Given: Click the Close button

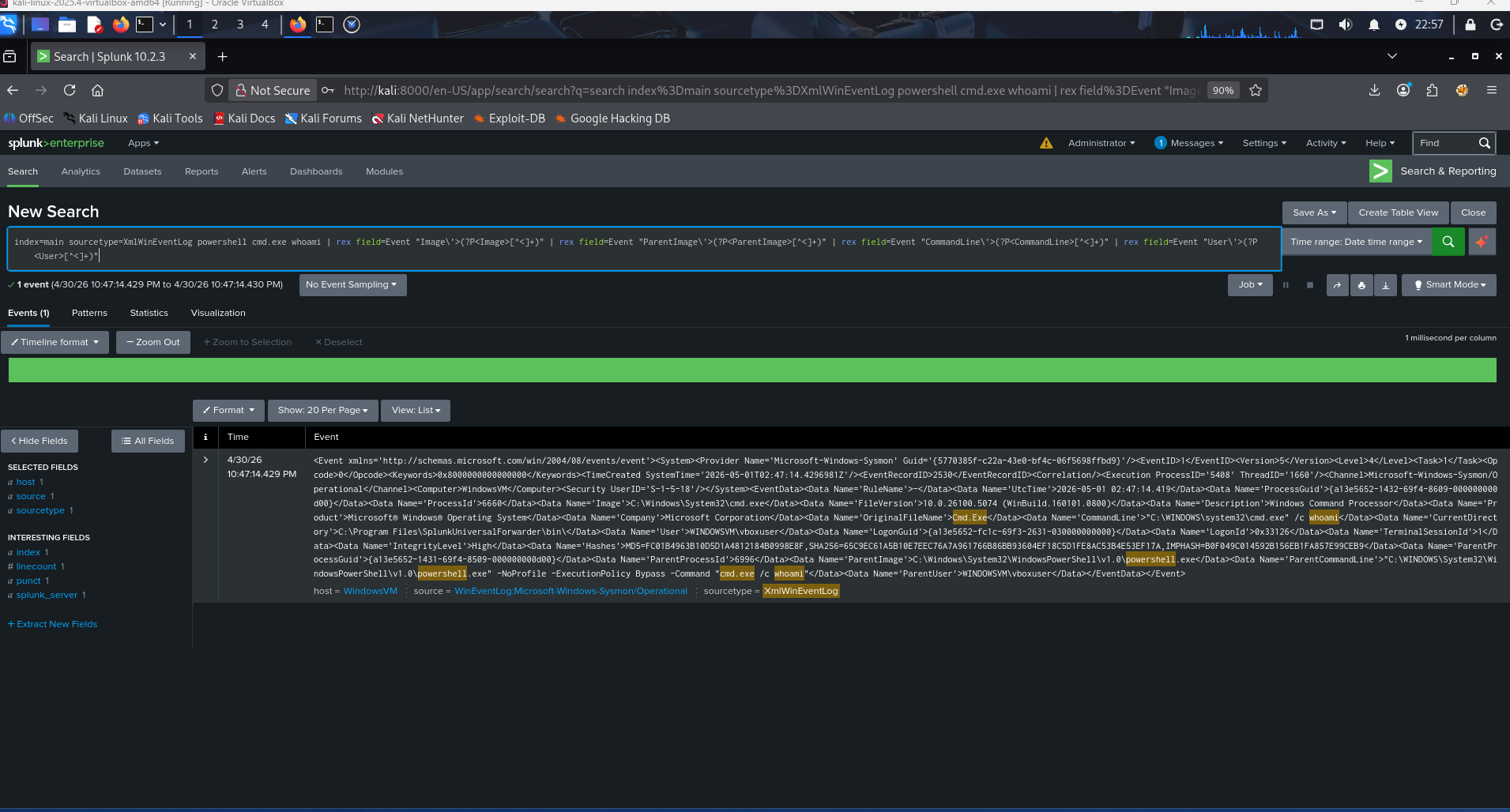Looking at the screenshot, I should coord(1473,212).
